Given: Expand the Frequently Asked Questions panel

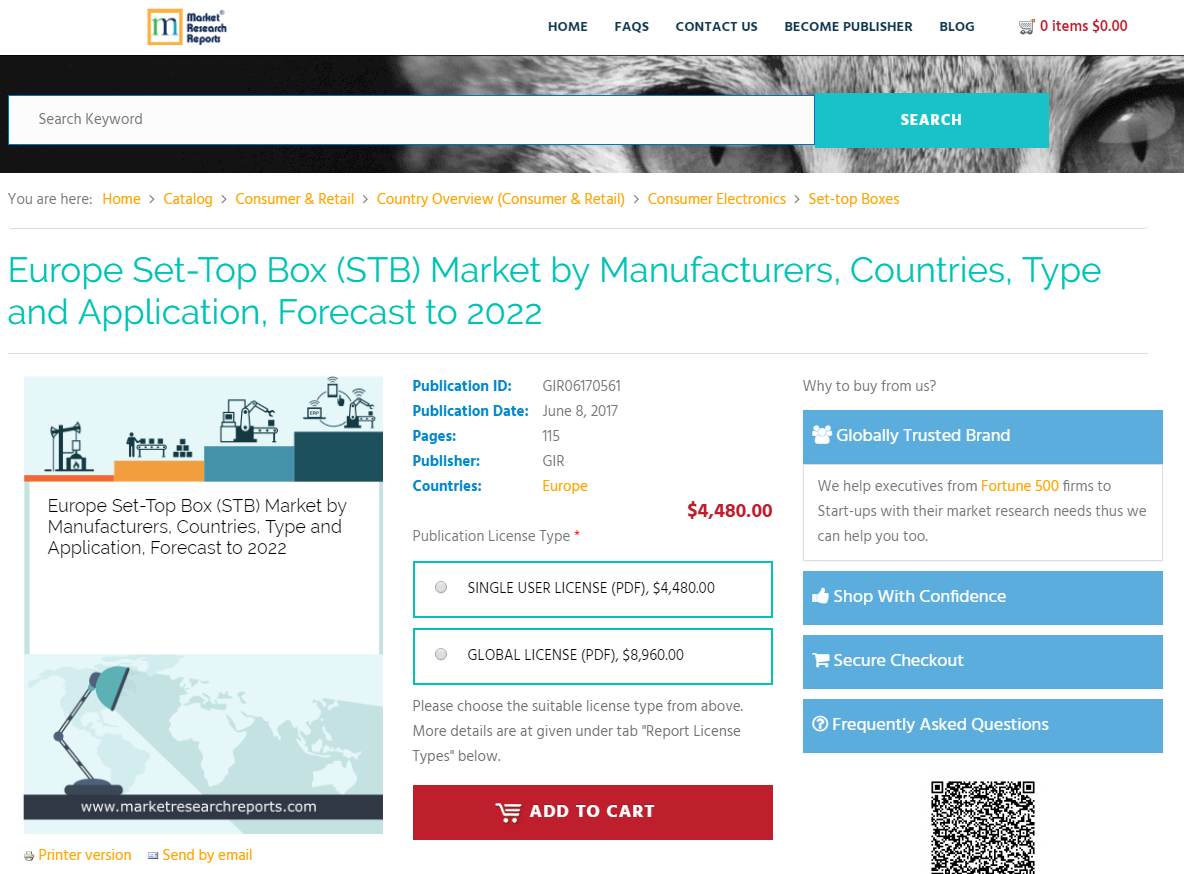Looking at the screenshot, I should coord(982,725).
